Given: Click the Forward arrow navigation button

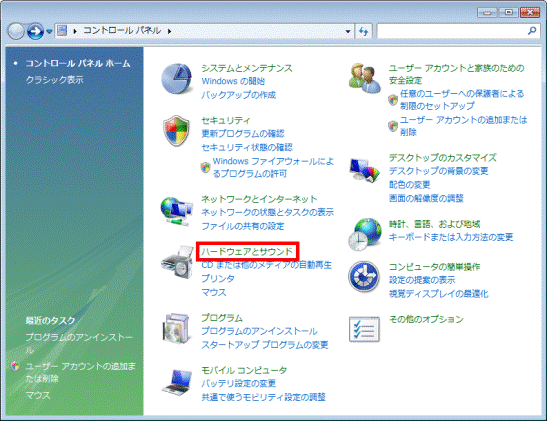Looking at the screenshot, I should [35, 31].
